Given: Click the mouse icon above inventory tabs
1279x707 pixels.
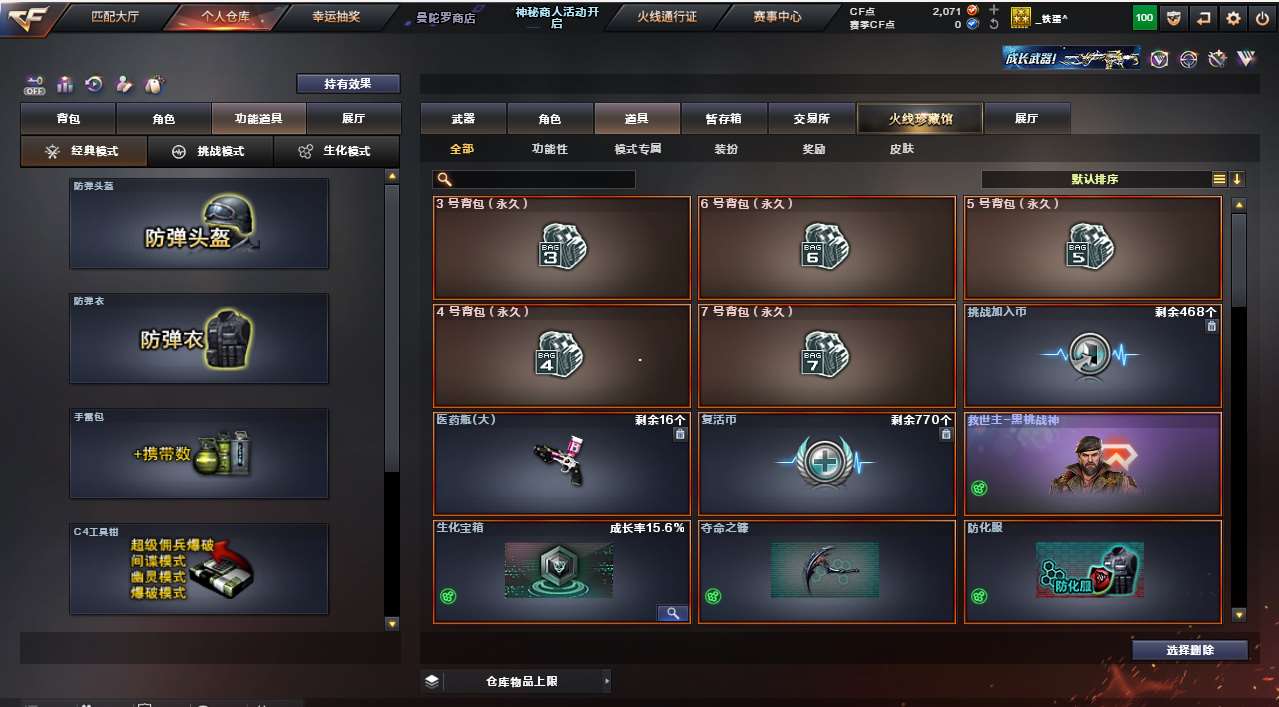Looking at the screenshot, I should [x=153, y=84].
